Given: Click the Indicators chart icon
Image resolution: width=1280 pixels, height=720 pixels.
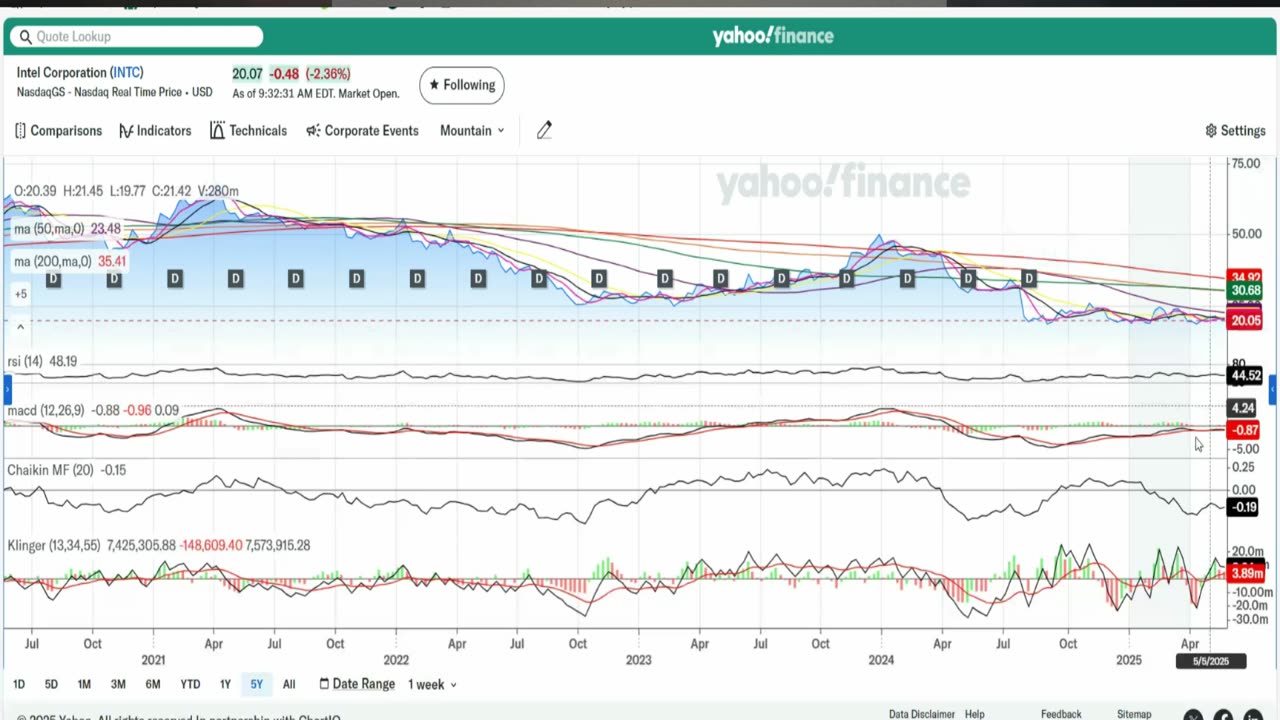Looking at the screenshot, I should point(126,131).
